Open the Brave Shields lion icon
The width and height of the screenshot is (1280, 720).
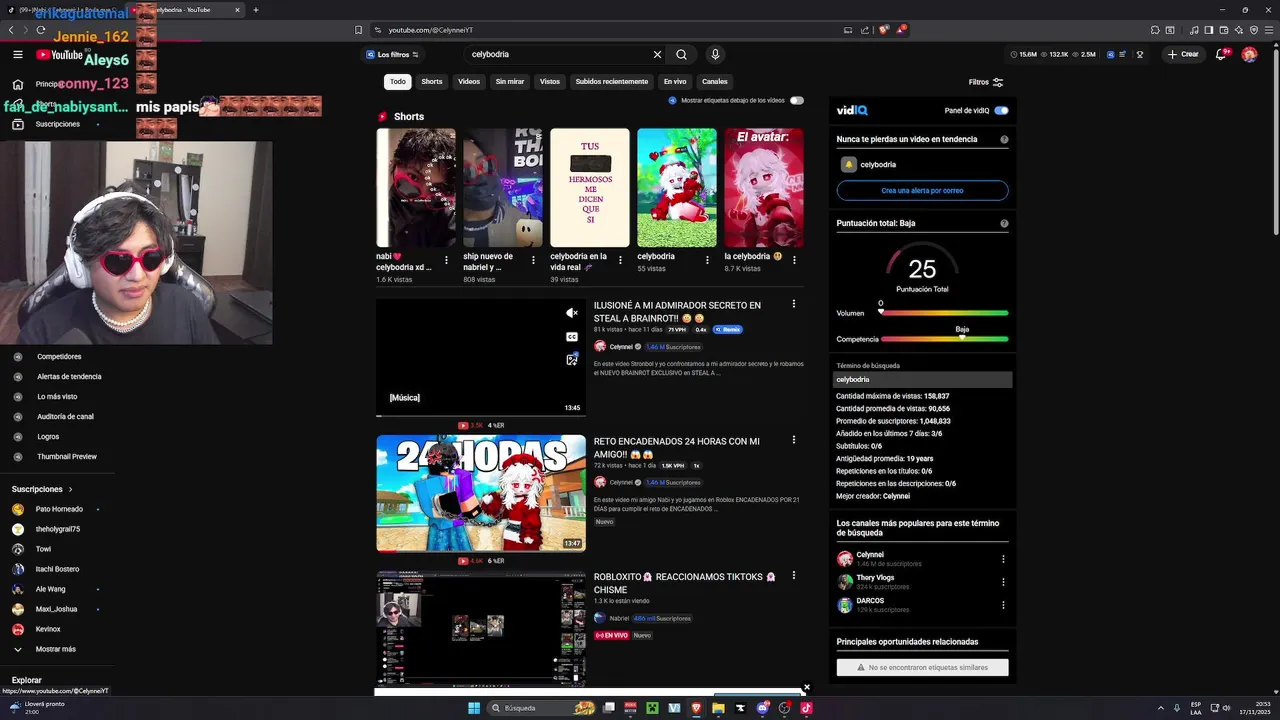pyautogui.click(x=883, y=30)
